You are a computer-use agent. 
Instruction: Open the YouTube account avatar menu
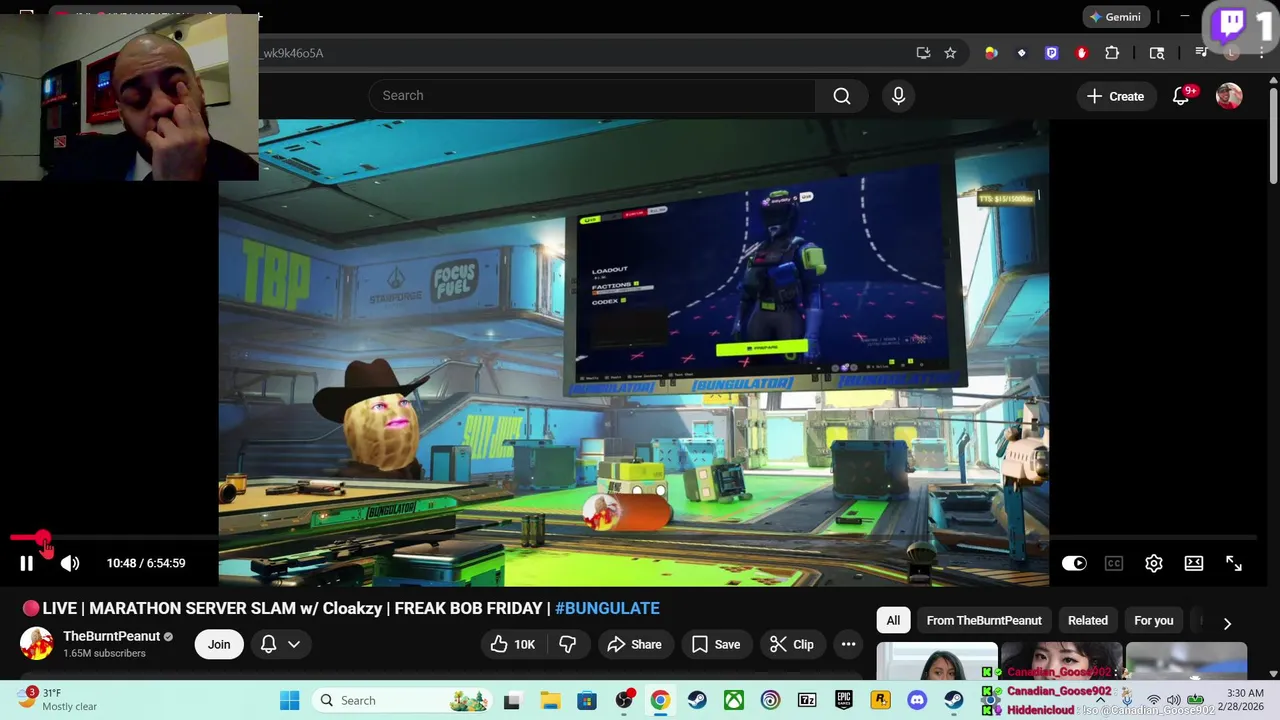(1229, 96)
